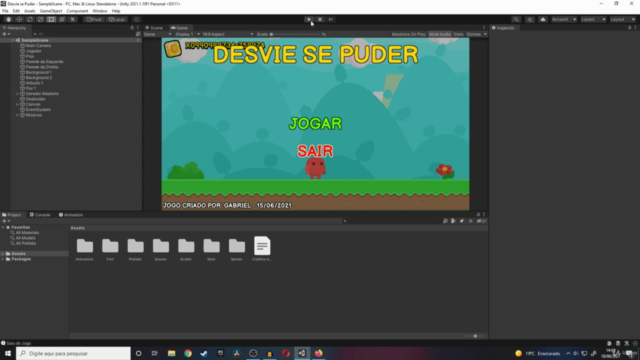Expand the Canvas node in Hierarchy
Screen dimensions: 640x360
pyautogui.click(x=17, y=104)
